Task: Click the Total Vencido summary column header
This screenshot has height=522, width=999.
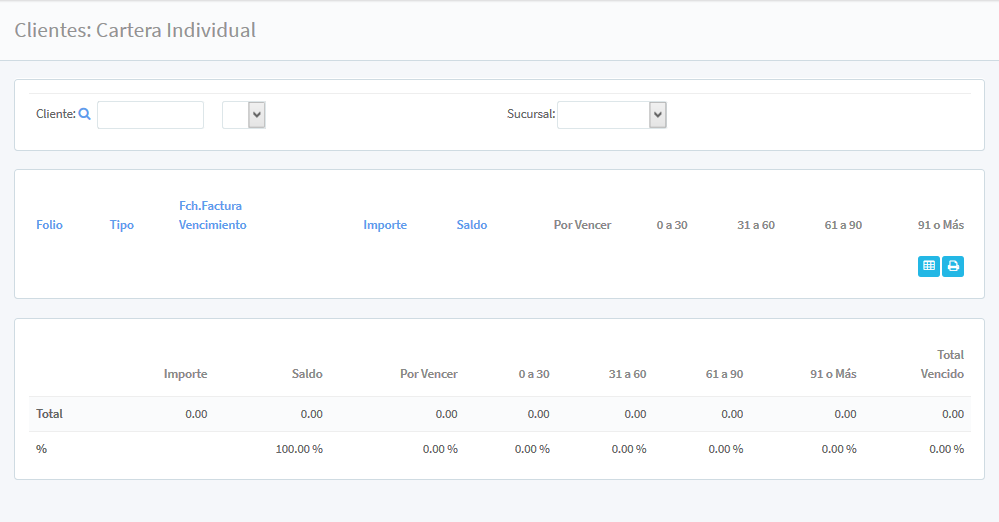Action: pos(942,364)
